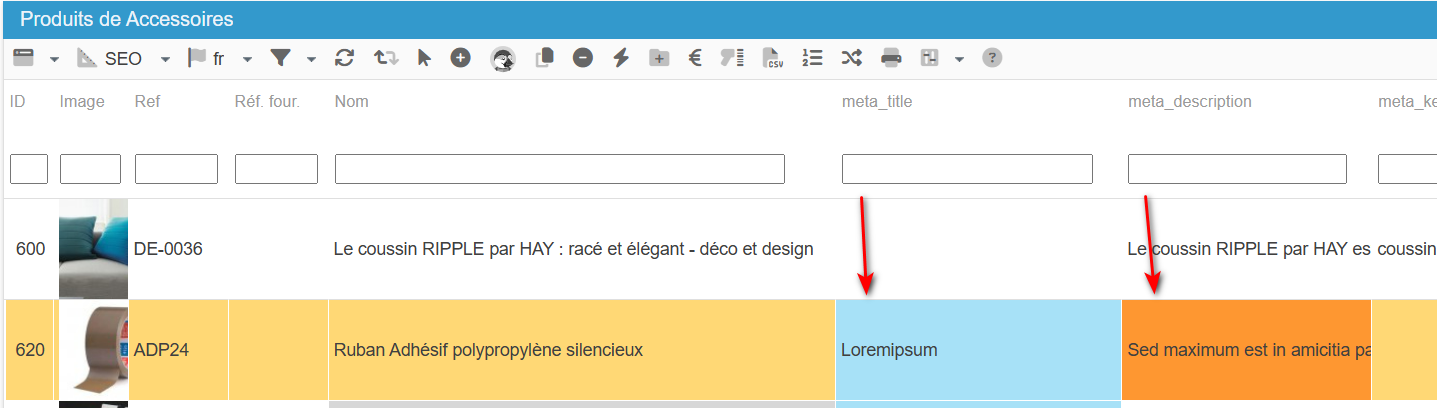Click the meta_description column header

(1189, 102)
